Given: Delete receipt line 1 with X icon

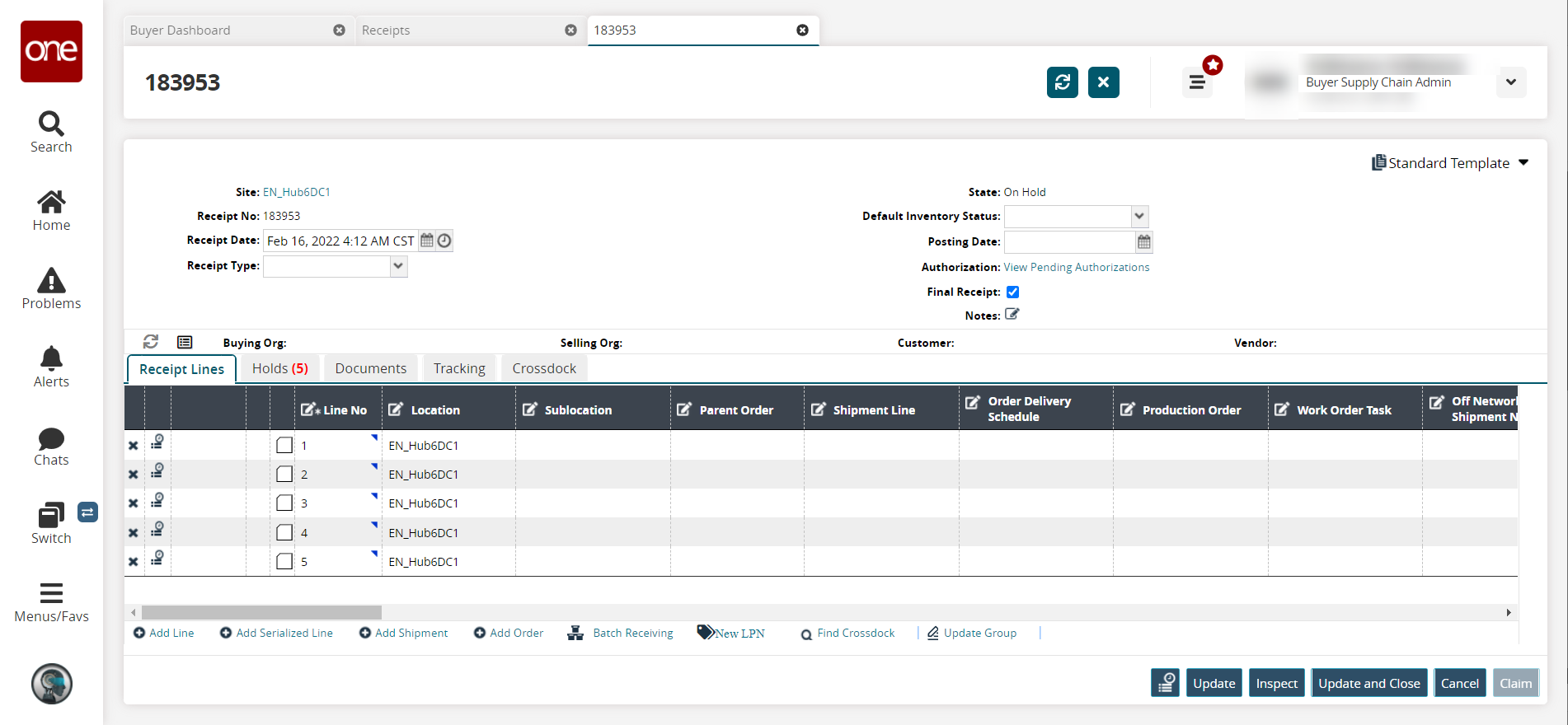Looking at the screenshot, I should pyautogui.click(x=133, y=446).
